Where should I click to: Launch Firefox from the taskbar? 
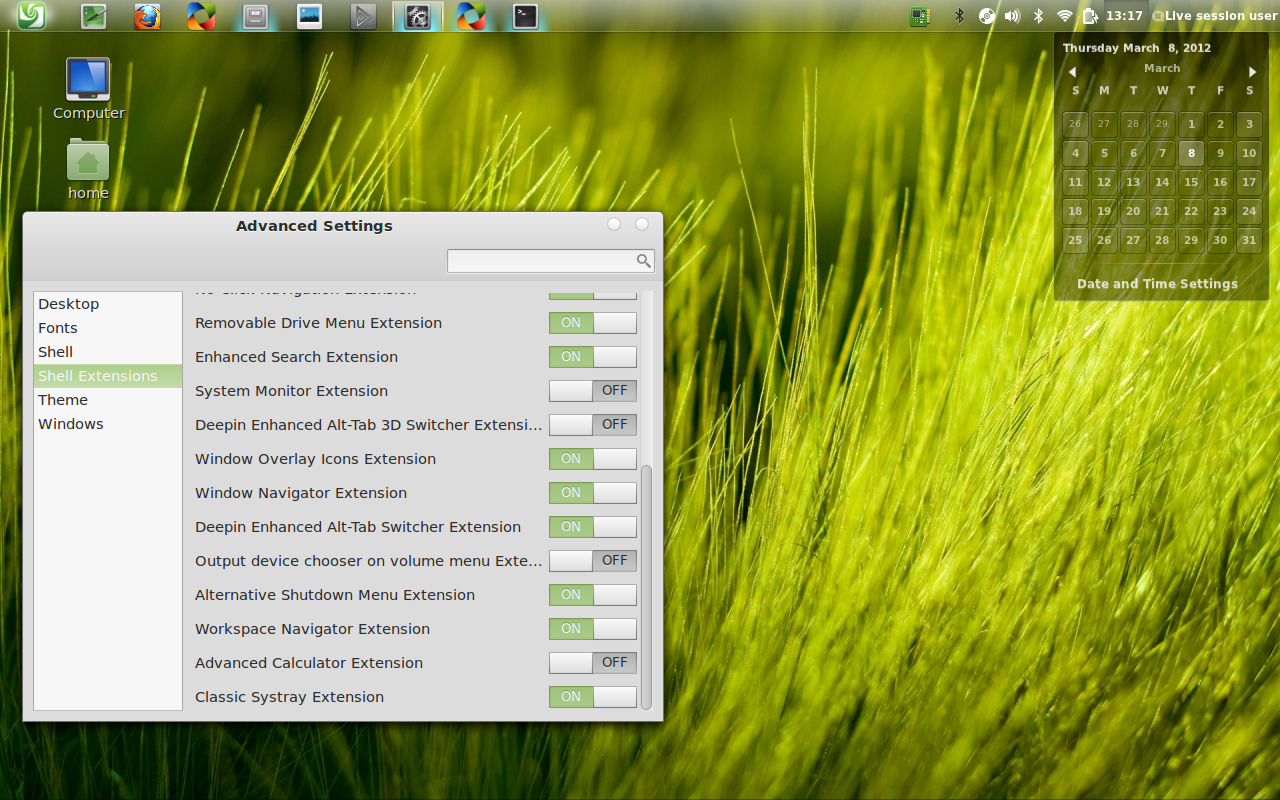[147, 16]
